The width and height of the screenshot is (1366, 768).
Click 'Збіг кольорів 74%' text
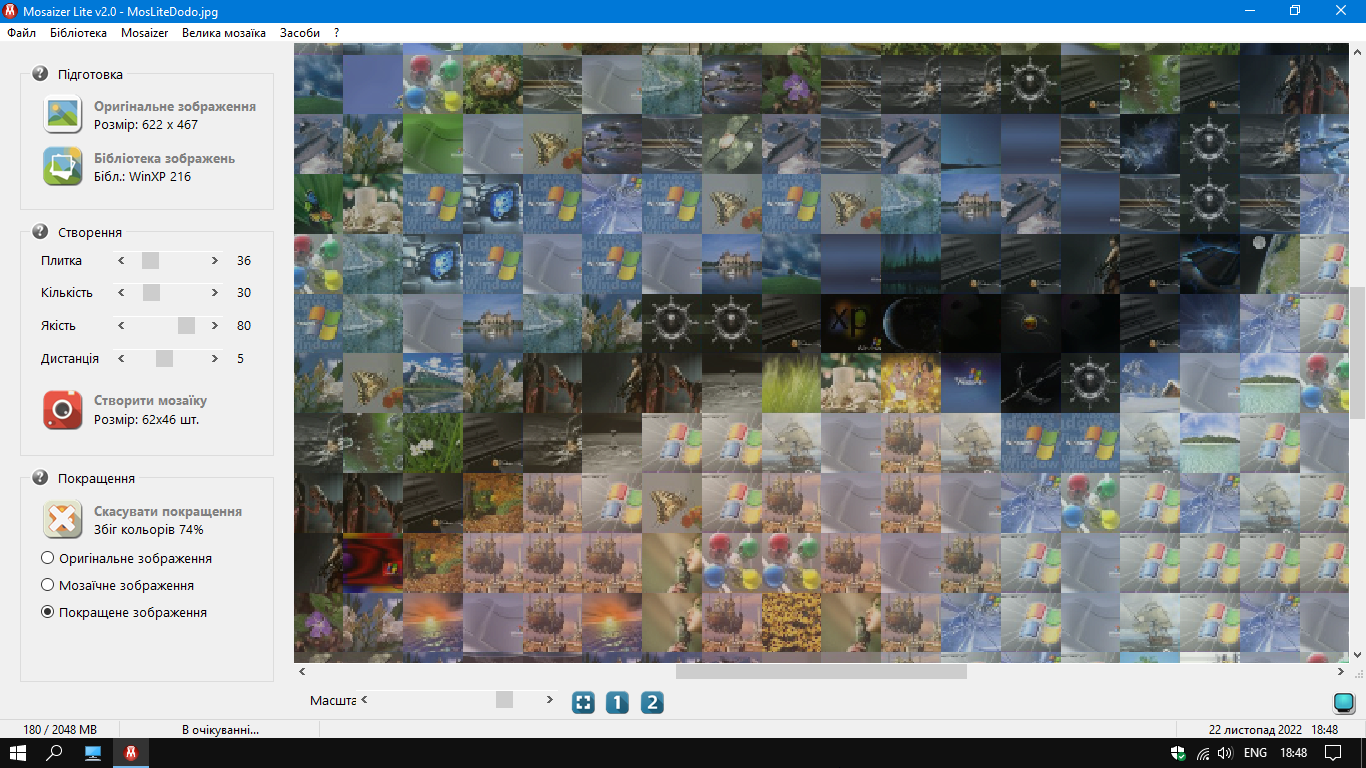click(x=149, y=529)
